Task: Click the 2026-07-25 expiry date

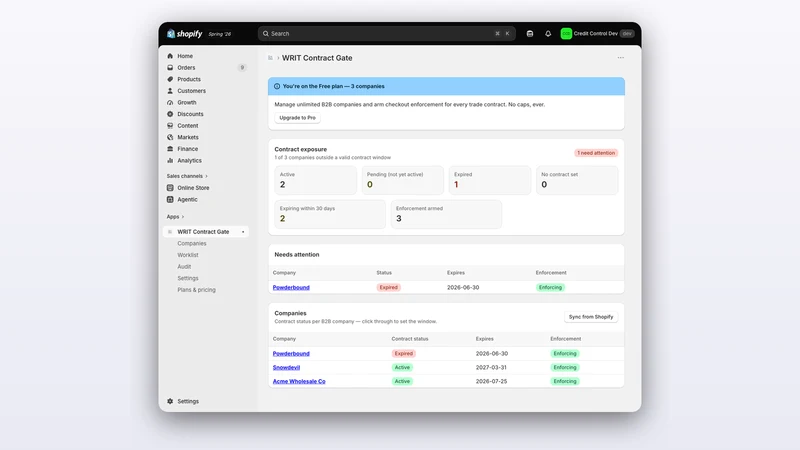Action: pyautogui.click(x=491, y=381)
